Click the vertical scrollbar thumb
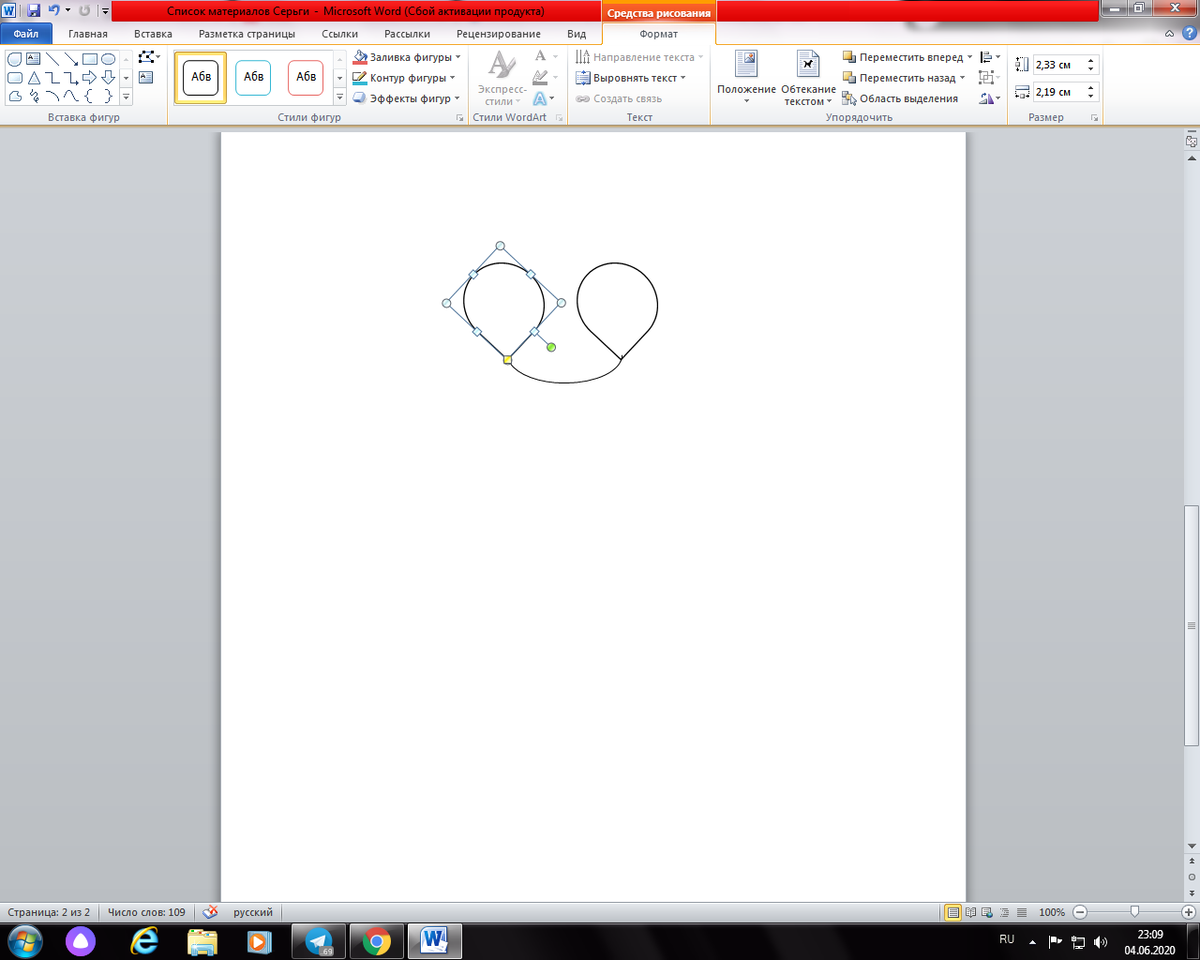Screen dimensions: 1200x960 click(1191, 625)
